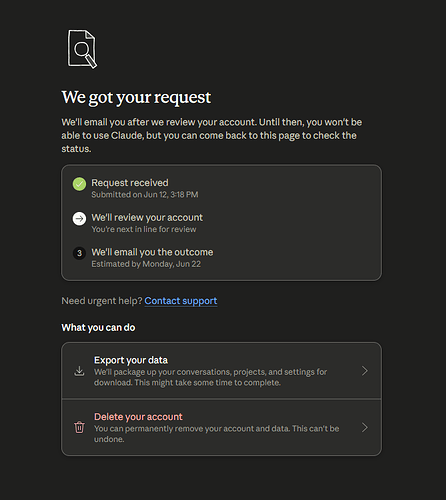Click the arrow icon beside We'll review your account
446x500 pixels.
[x=79, y=219]
